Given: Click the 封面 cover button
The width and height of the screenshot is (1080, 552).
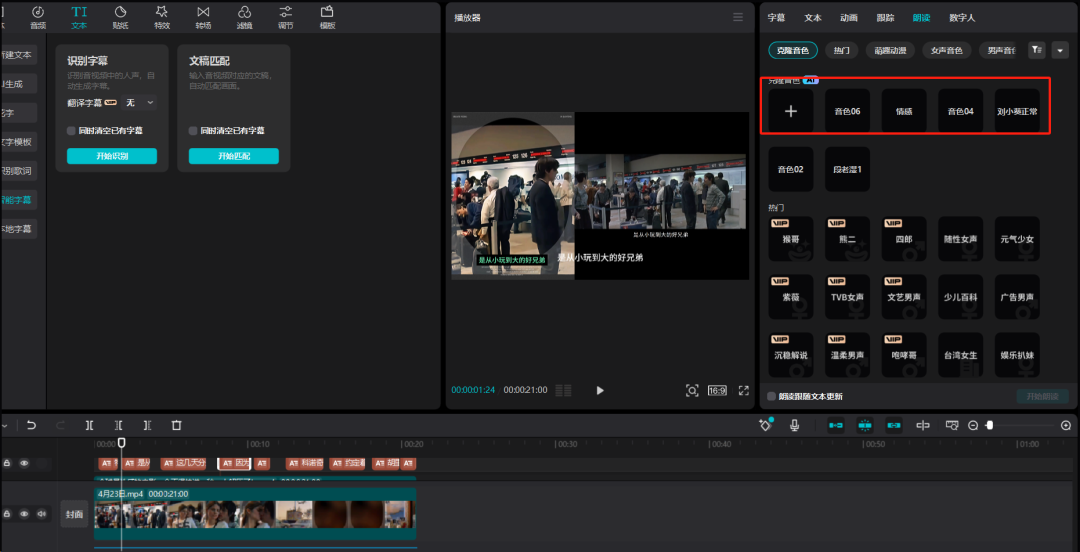Looking at the screenshot, I should 74,514.
